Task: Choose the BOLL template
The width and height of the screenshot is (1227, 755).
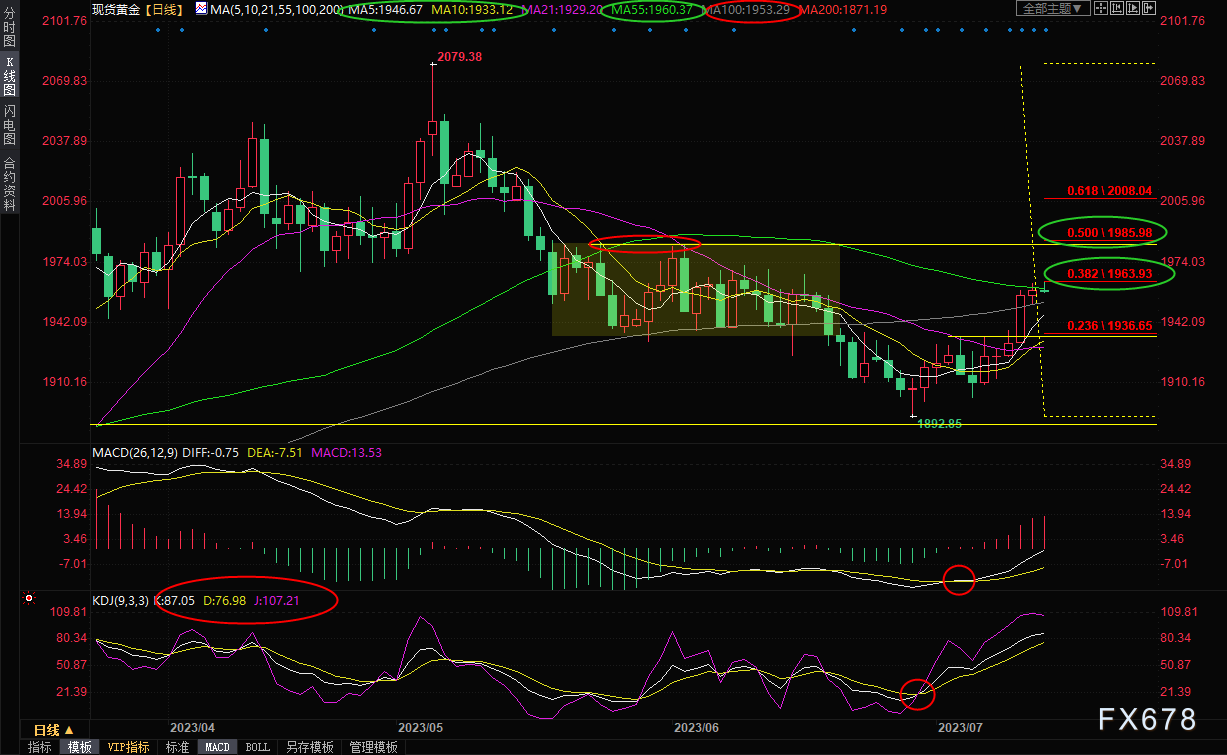Action: 258,747
